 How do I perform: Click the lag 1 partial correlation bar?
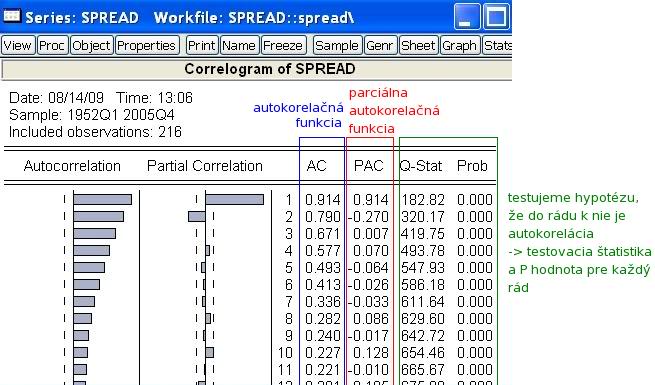(x=235, y=200)
